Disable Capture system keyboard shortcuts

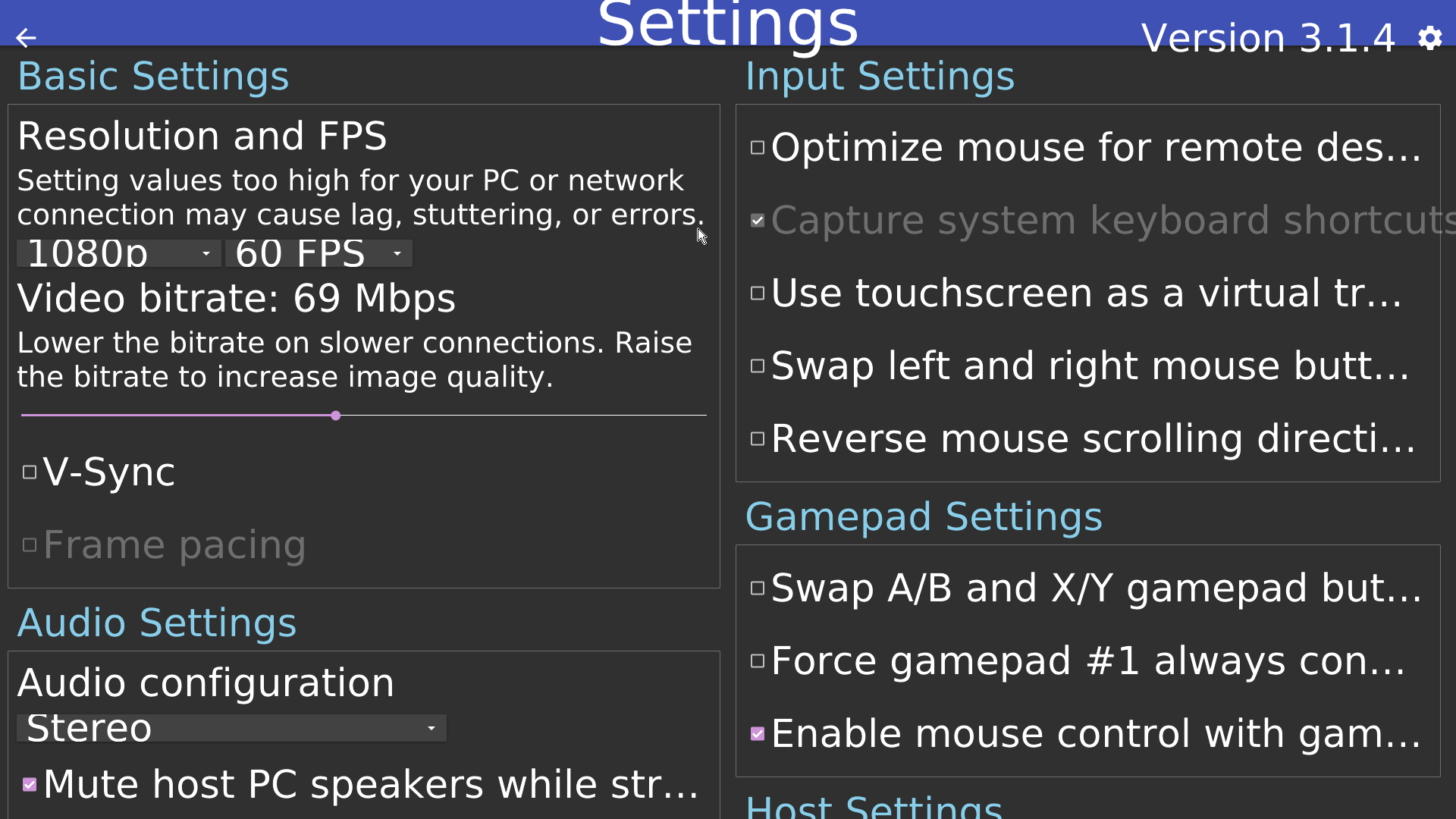click(x=758, y=220)
